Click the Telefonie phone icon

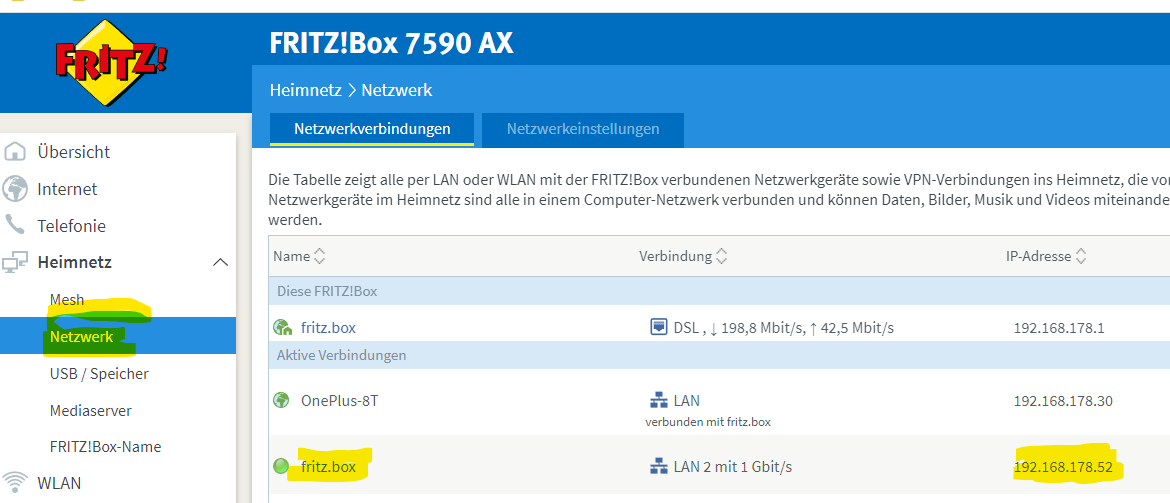[15, 225]
